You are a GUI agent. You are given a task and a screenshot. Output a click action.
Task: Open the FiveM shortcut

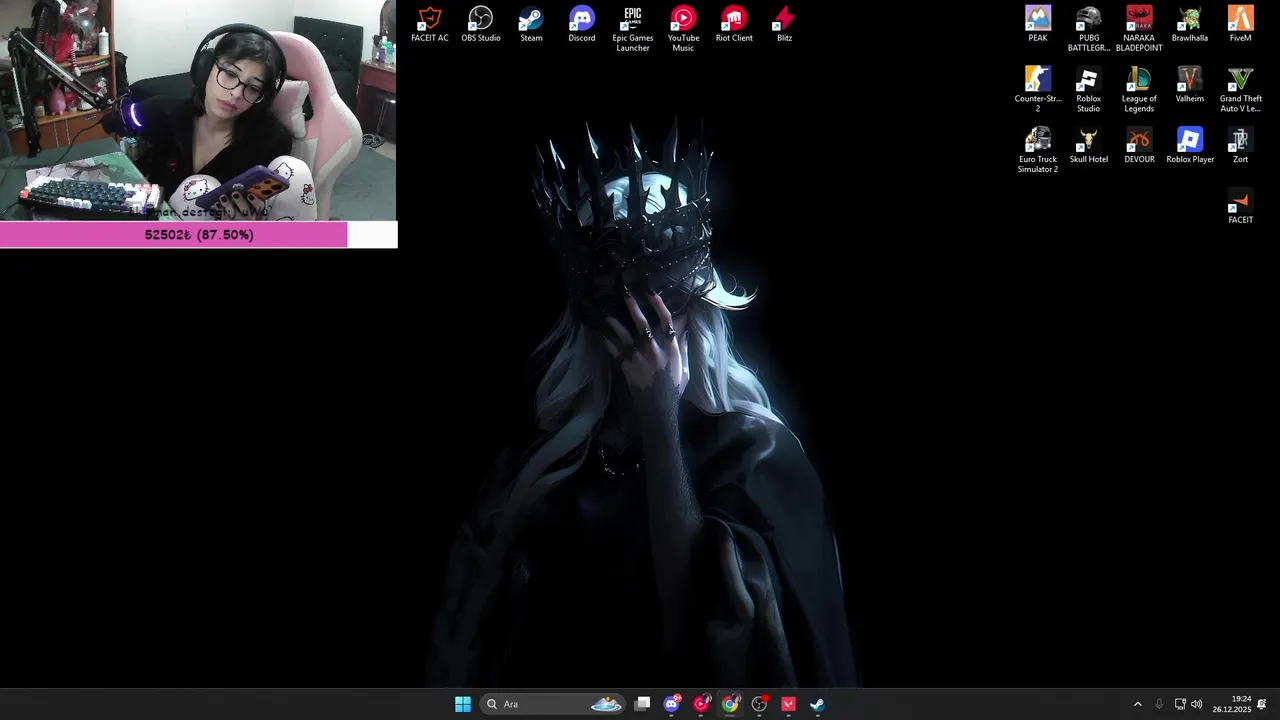(x=1240, y=25)
